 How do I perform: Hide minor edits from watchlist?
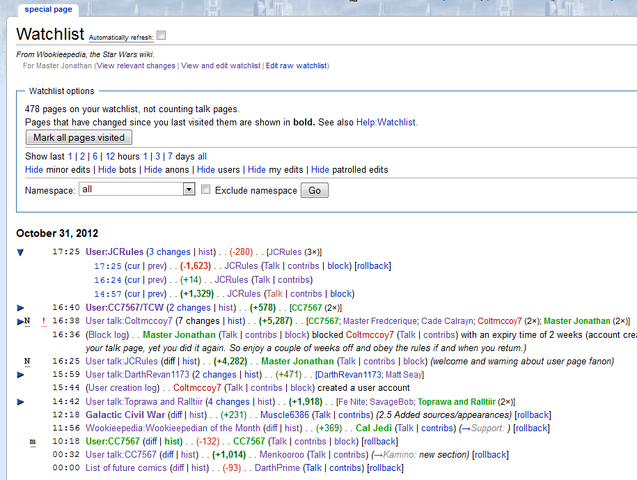[34, 170]
